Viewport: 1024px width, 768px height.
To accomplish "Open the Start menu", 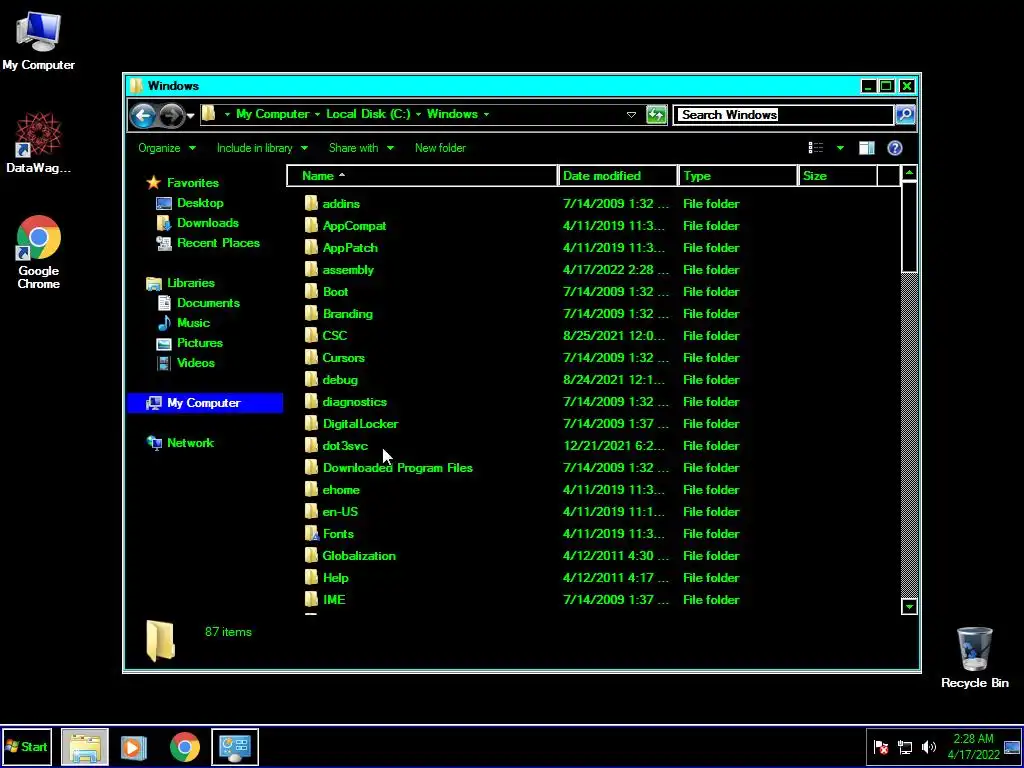I will pyautogui.click(x=27, y=746).
